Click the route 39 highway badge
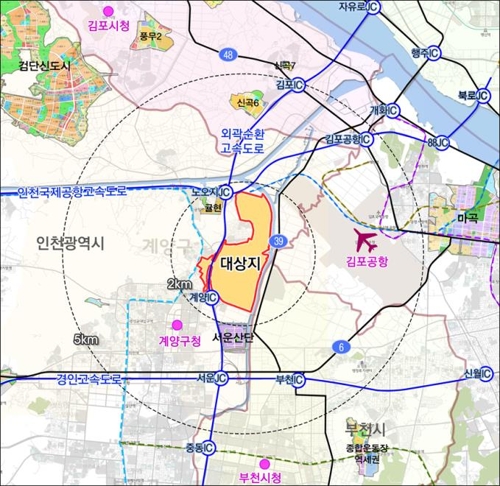The height and width of the screenshot is (486, 500). 278,241
